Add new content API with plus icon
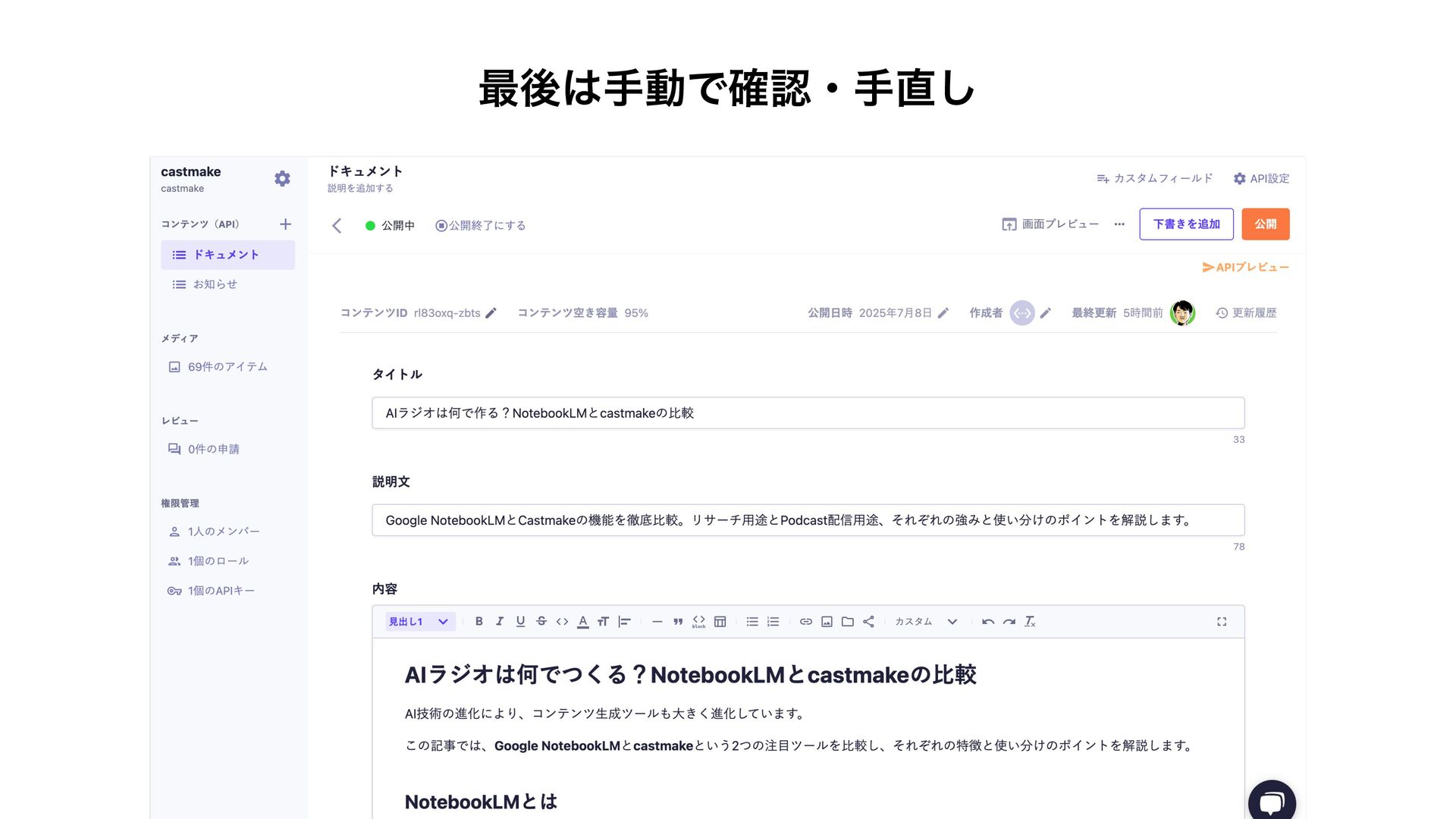The height and width of the screenshot is (819, 1456). pos(285,224)
